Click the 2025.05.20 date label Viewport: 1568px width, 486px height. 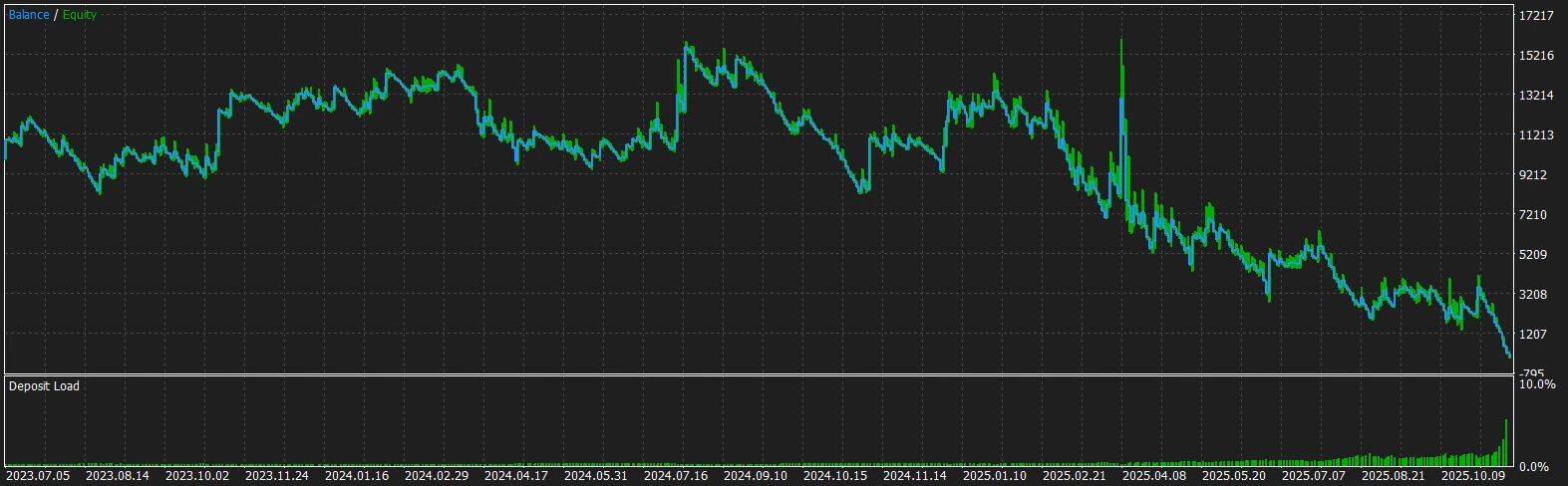(1234, 476)
